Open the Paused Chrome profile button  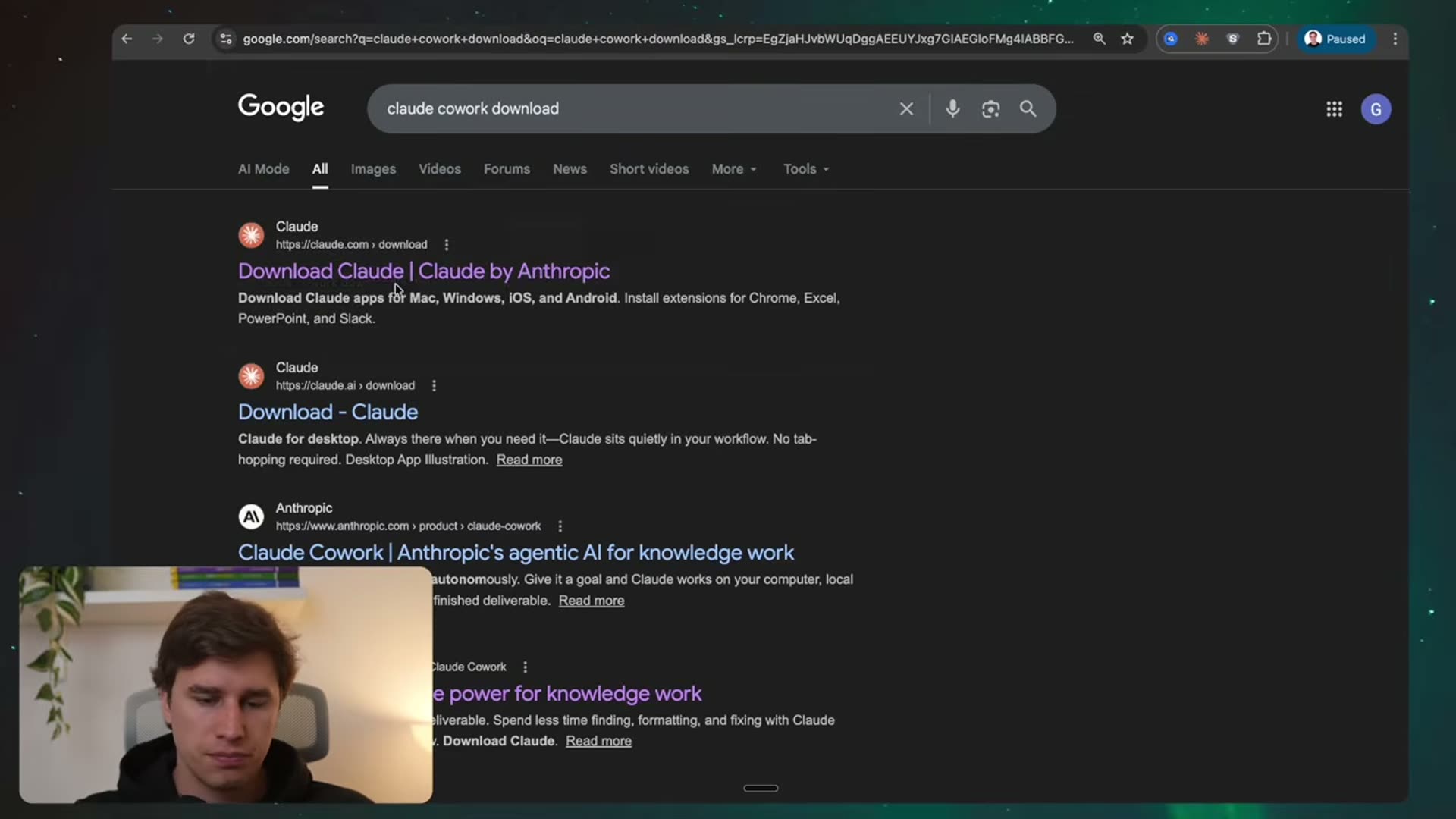[1336, 39]
